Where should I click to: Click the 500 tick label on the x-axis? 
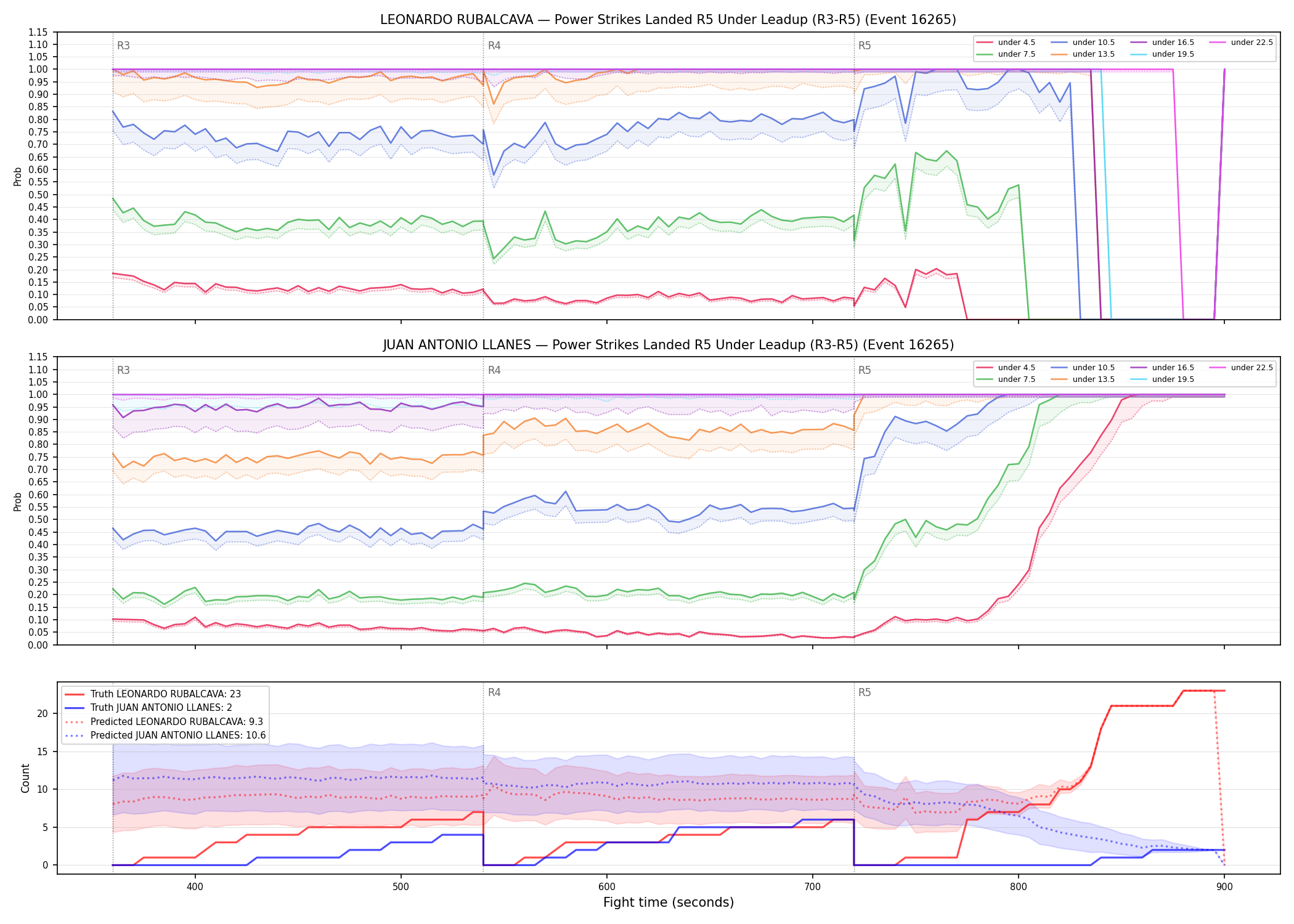tap(401, 886)
